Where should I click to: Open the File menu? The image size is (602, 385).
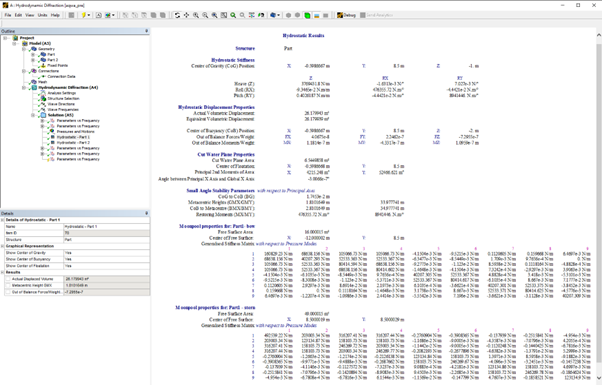(8, 15)
